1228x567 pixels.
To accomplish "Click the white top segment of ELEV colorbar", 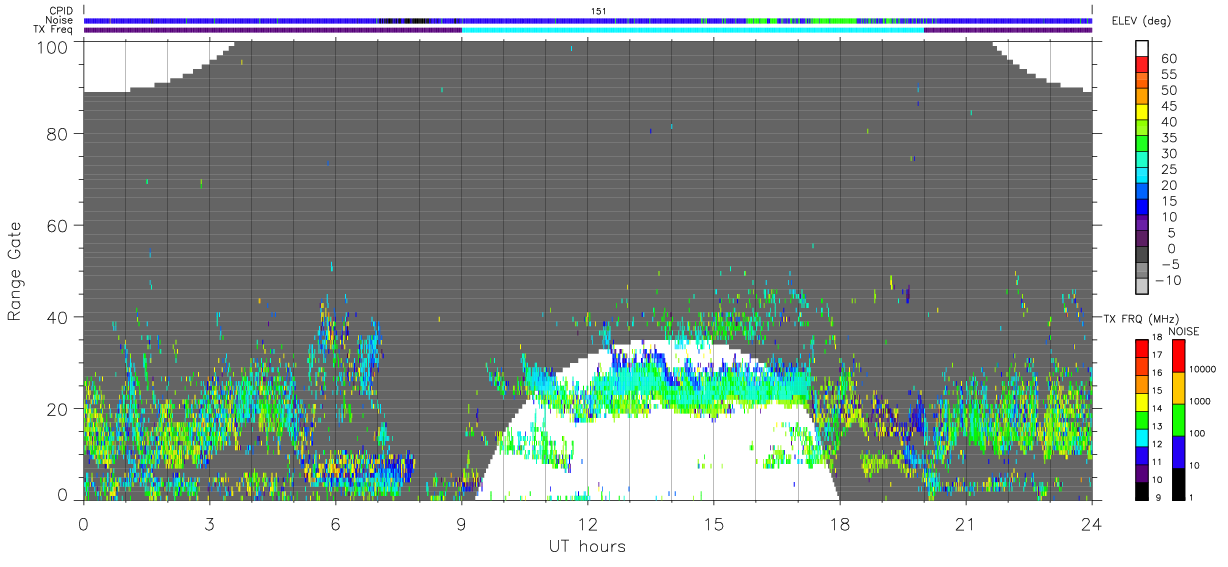I will pos(1142,47).
